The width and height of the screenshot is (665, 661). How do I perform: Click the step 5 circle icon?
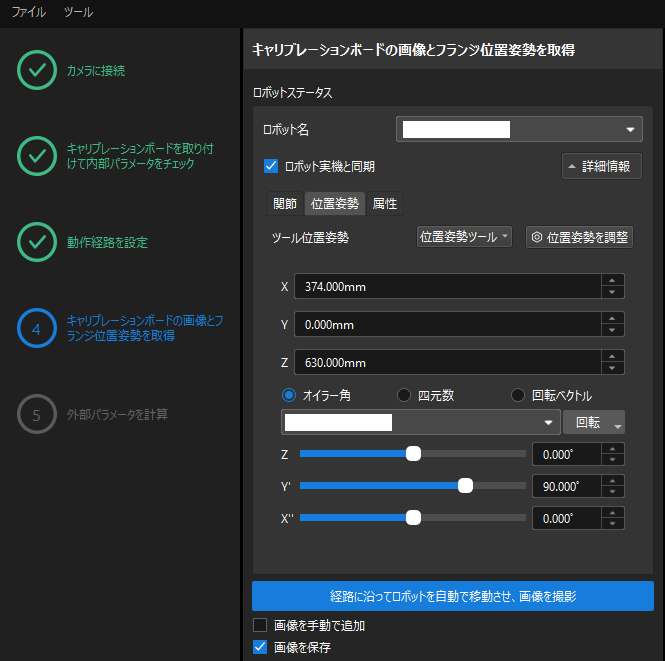tap(37, 414)
